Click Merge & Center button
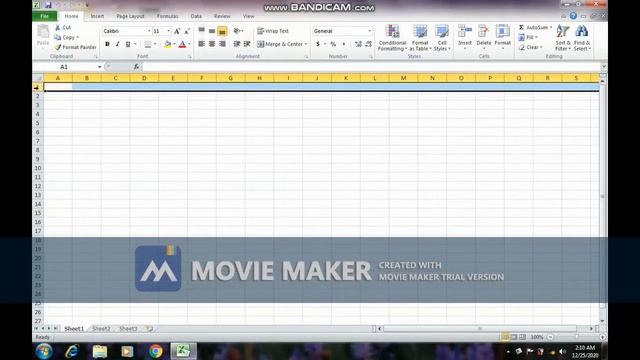The width and height of the screenshot is (640, 360). click(x=280, y=44)
